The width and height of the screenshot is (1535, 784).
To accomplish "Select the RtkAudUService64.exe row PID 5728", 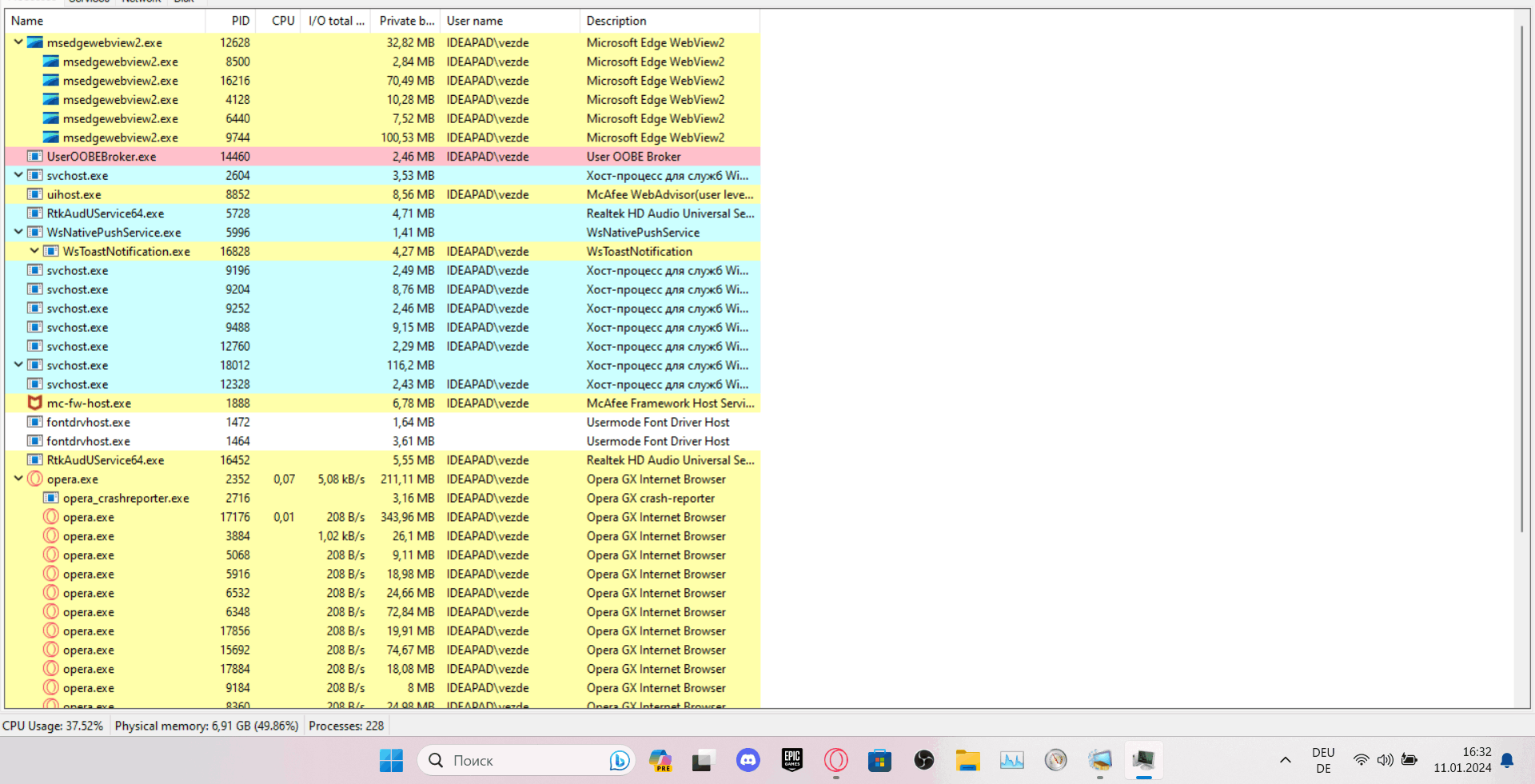I will coord(382,213).
